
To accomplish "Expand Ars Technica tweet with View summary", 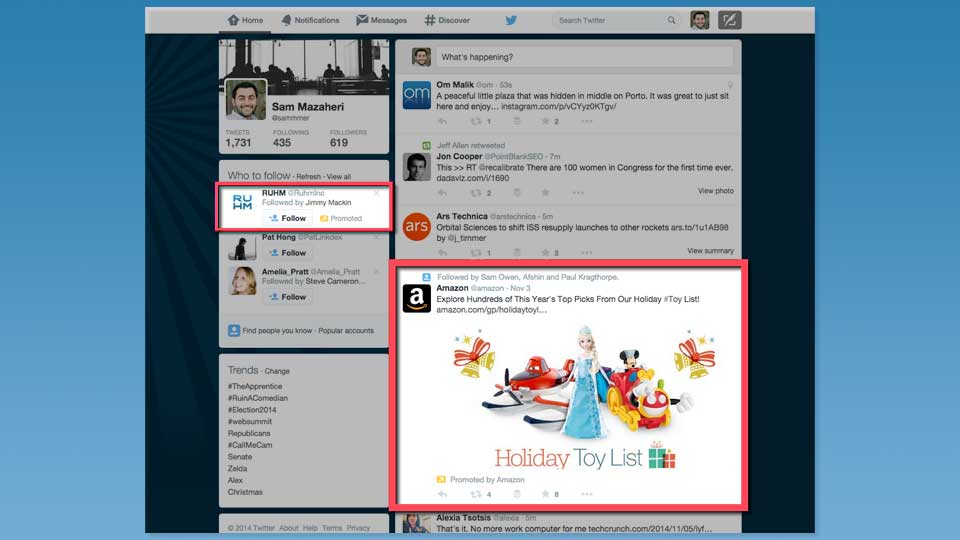I will (709, 251).
